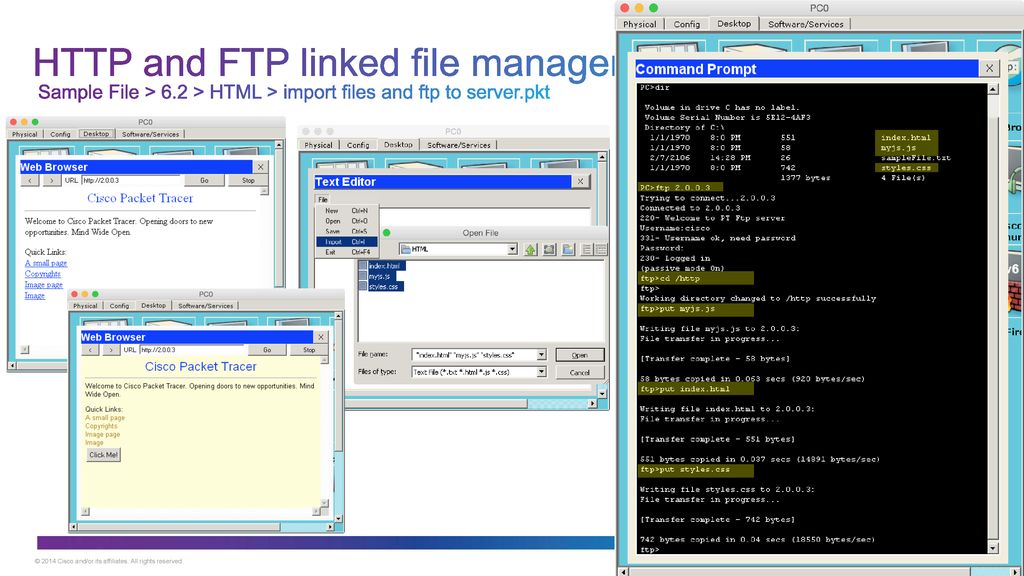Expand the Files of type dropdown
Image resolution: width=1024 pixels, height=576 pixels.
[541, 372]
